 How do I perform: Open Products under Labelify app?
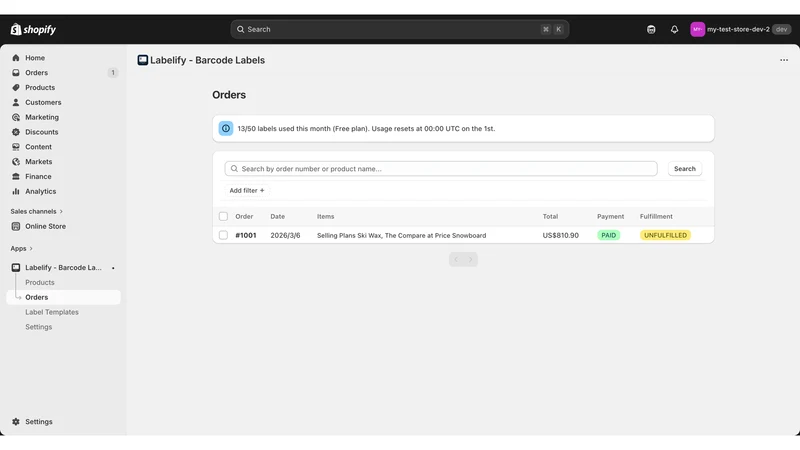click(40, 283)
